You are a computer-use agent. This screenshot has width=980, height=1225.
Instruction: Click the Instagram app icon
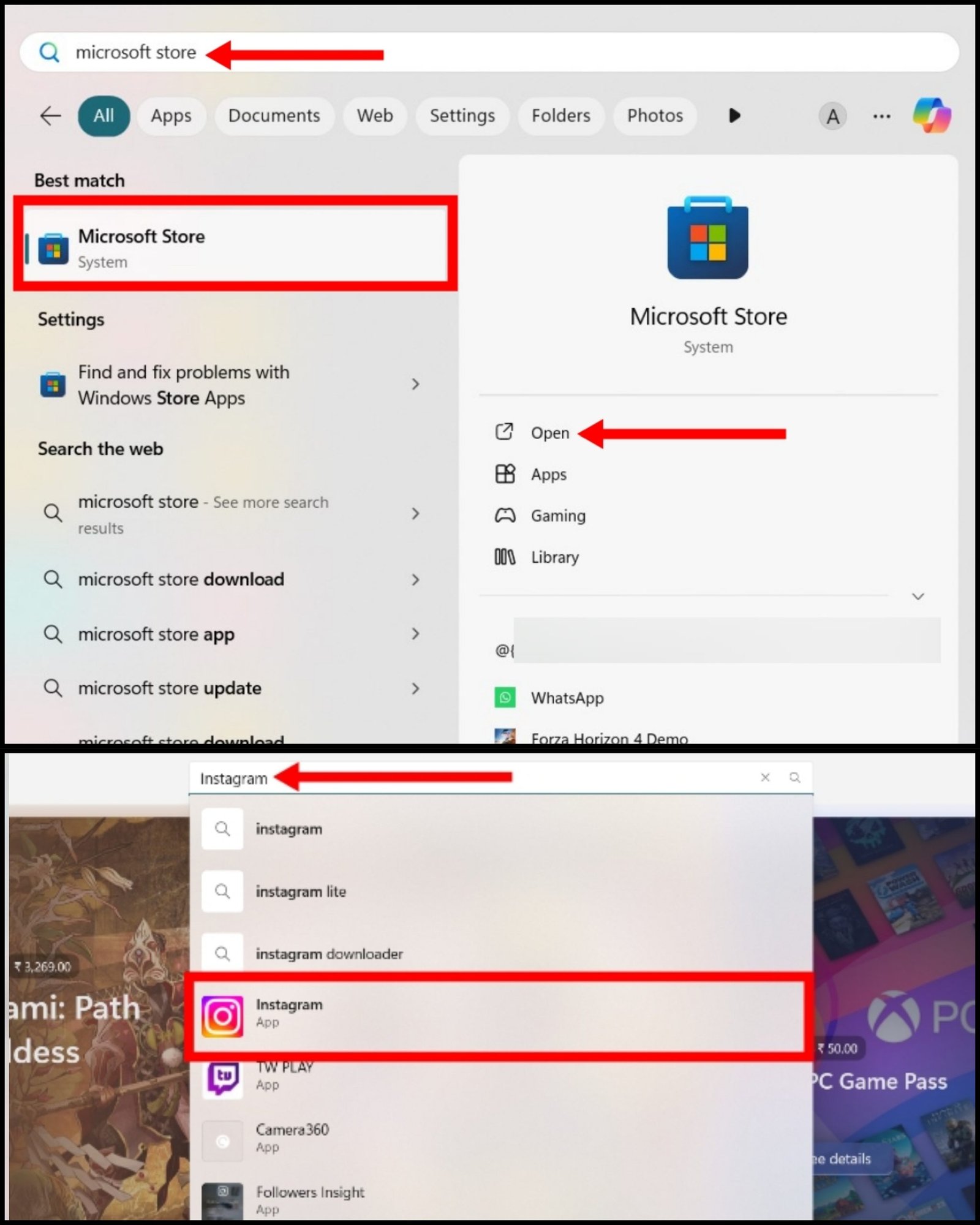click(x=222, y=1016)
